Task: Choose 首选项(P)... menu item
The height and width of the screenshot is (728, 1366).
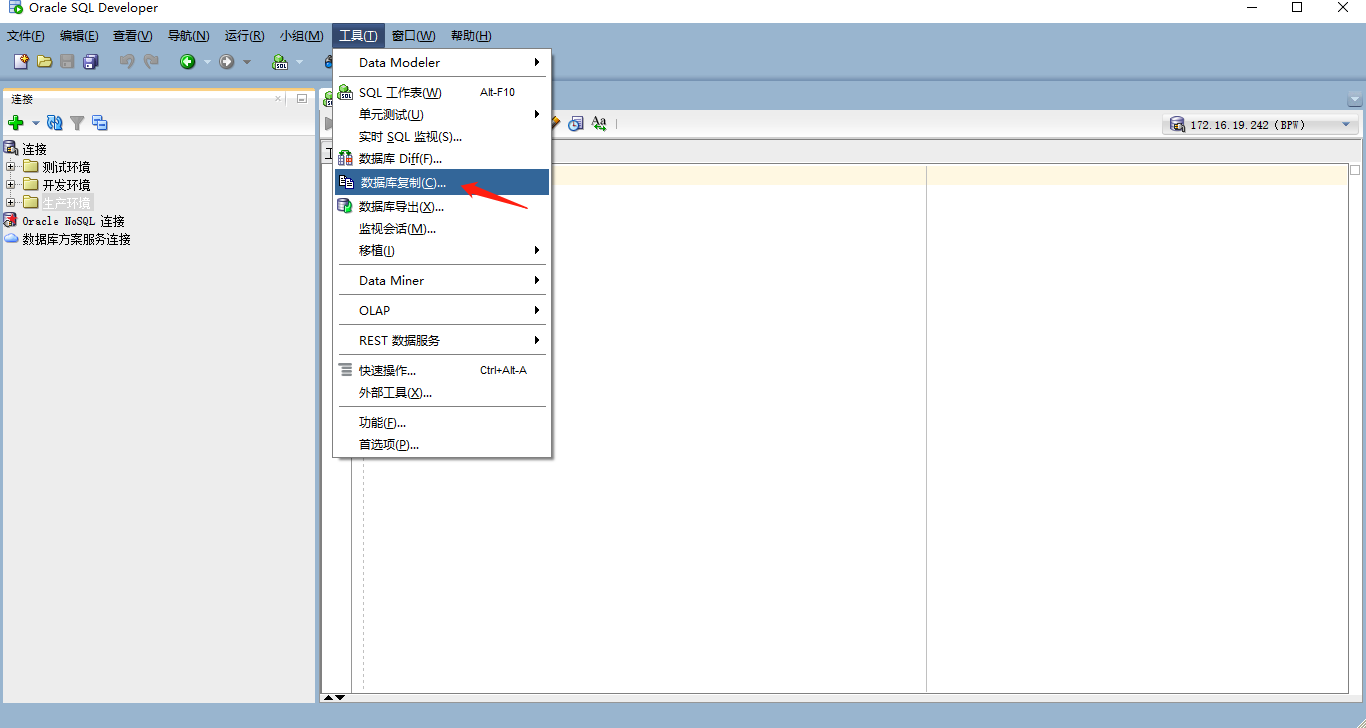Action: pyautogui.click(x=442, y=444)
